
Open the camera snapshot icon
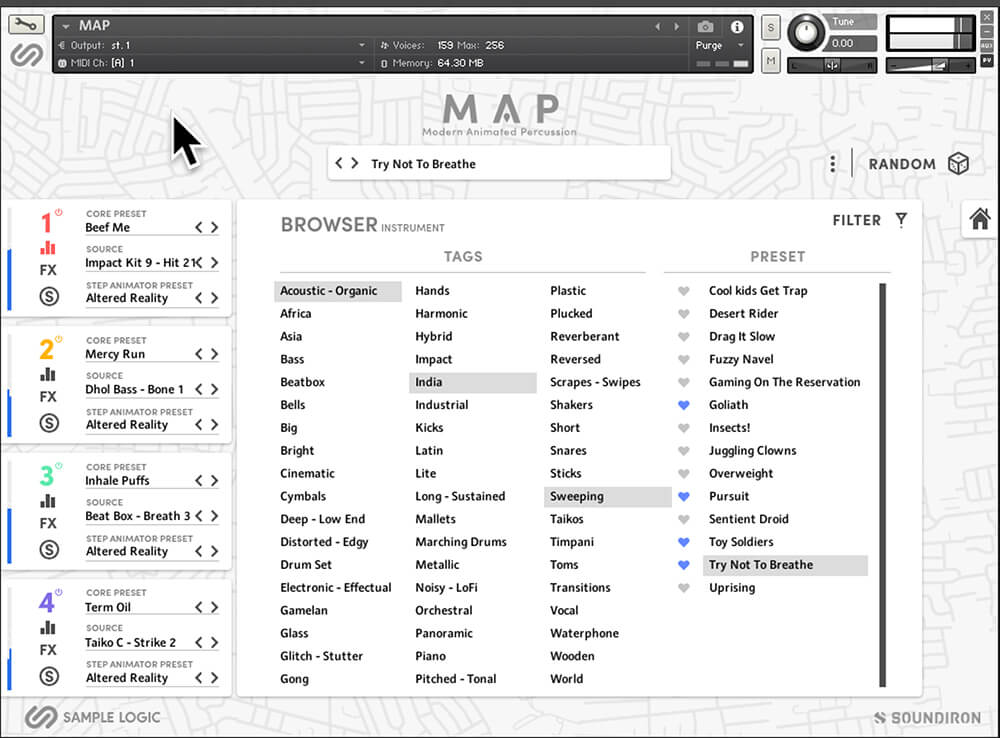click(706, 27)
